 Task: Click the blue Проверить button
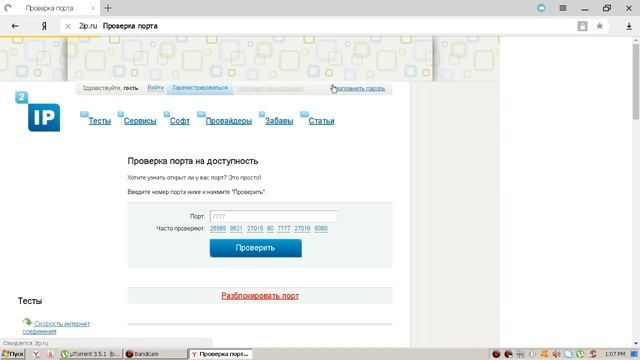[256, 248]
